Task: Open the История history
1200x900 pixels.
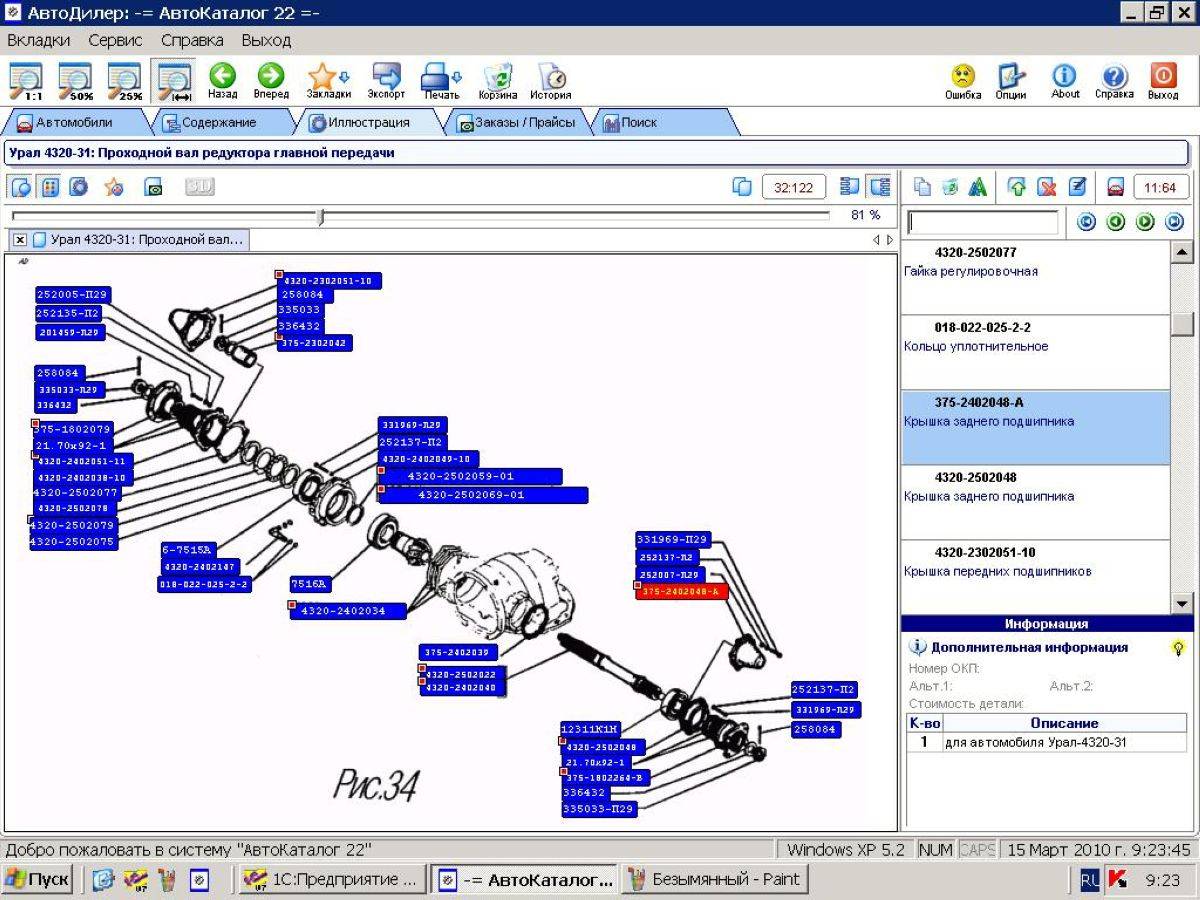Action: click(x=551, y=81)
